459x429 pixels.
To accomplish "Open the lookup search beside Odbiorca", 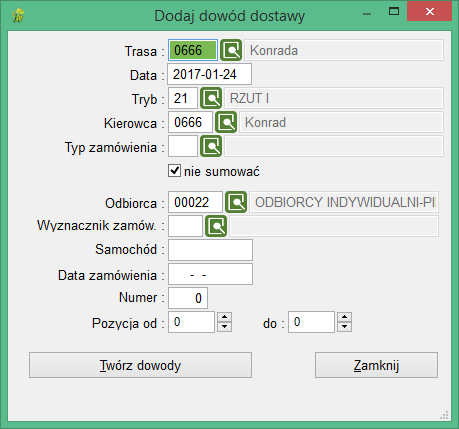I will click(x=236, y=202).
